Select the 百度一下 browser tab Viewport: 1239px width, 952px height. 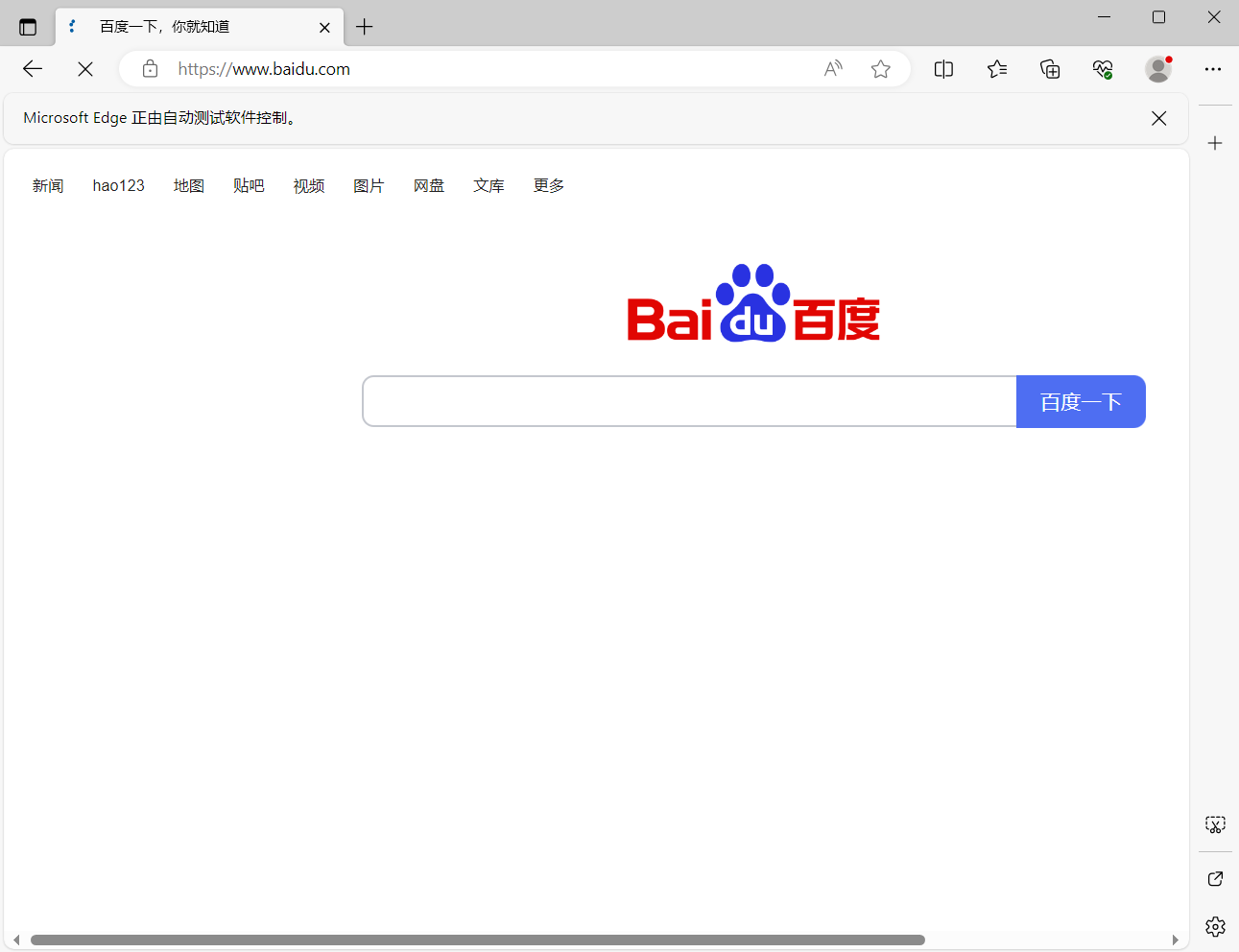point(200,27)
